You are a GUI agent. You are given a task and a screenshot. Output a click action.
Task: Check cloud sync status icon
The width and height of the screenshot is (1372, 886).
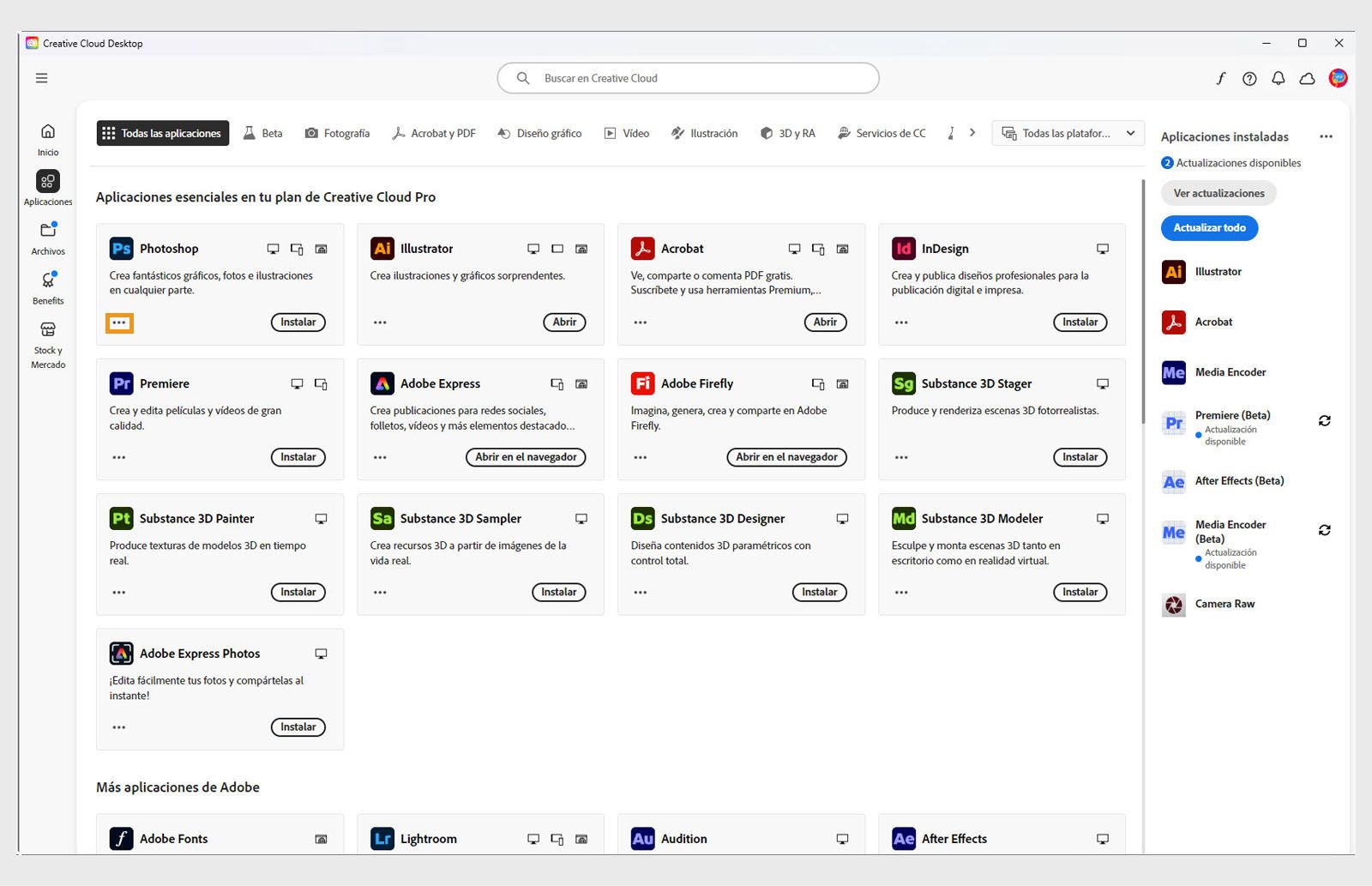[x=1308, y=78]
